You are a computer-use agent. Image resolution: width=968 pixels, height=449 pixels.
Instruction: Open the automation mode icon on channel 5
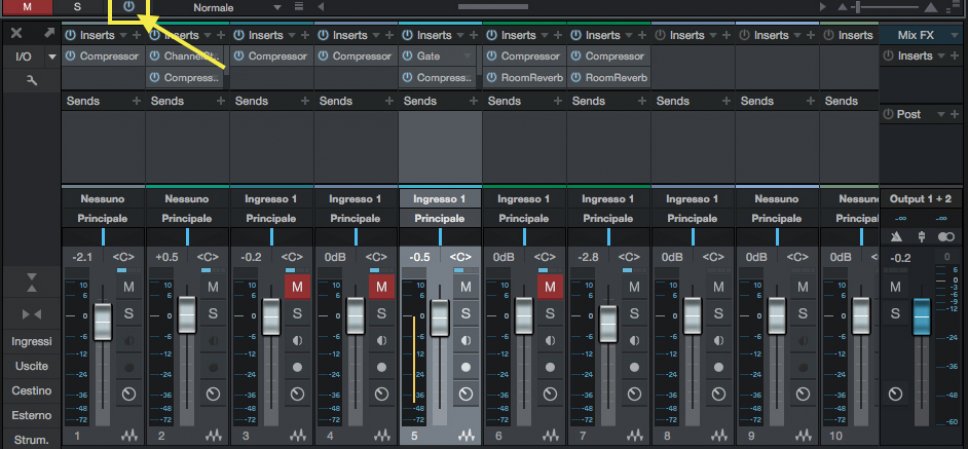(x=466, y=393)
